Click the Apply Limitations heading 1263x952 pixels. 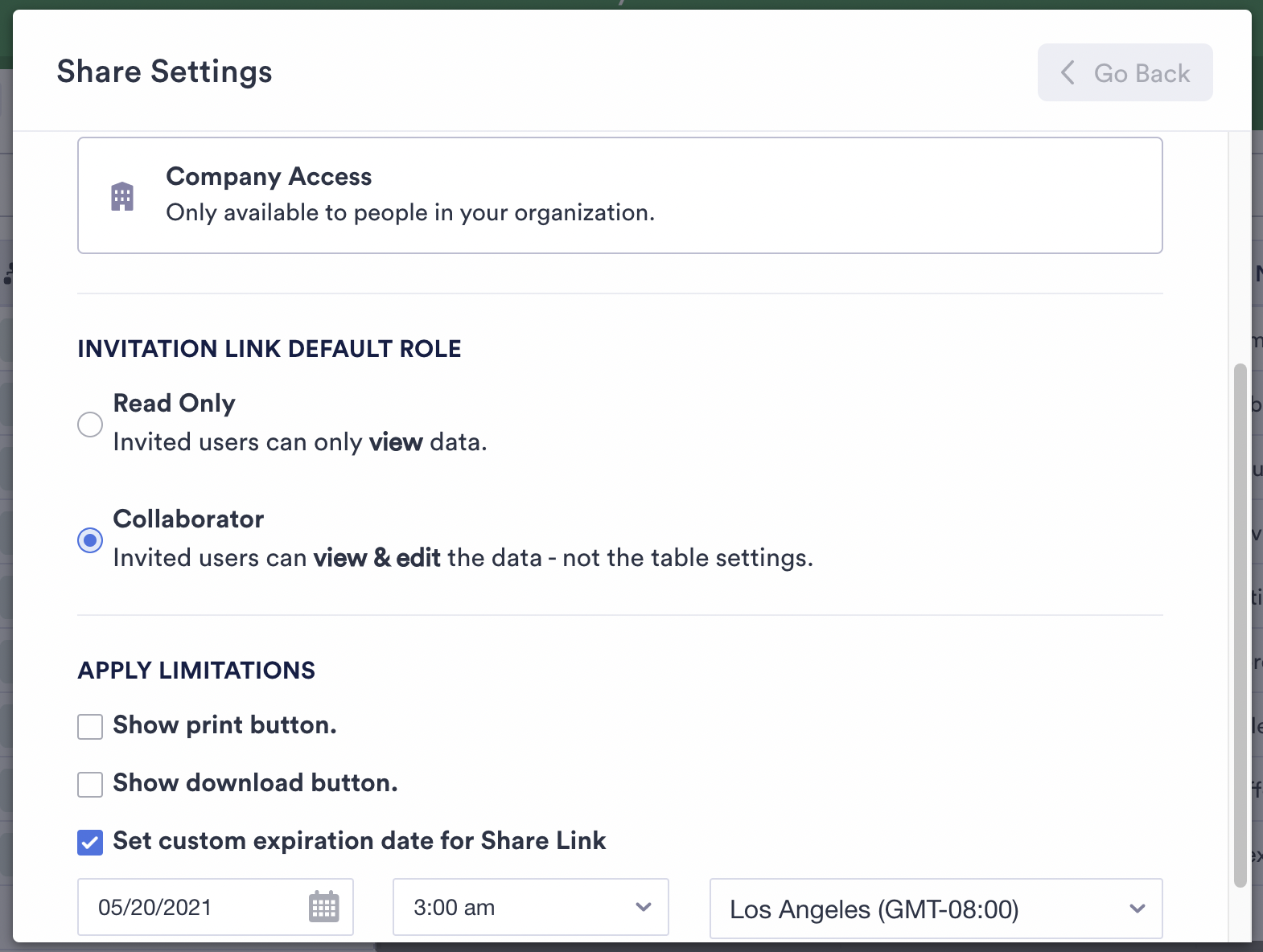(196, 671)
